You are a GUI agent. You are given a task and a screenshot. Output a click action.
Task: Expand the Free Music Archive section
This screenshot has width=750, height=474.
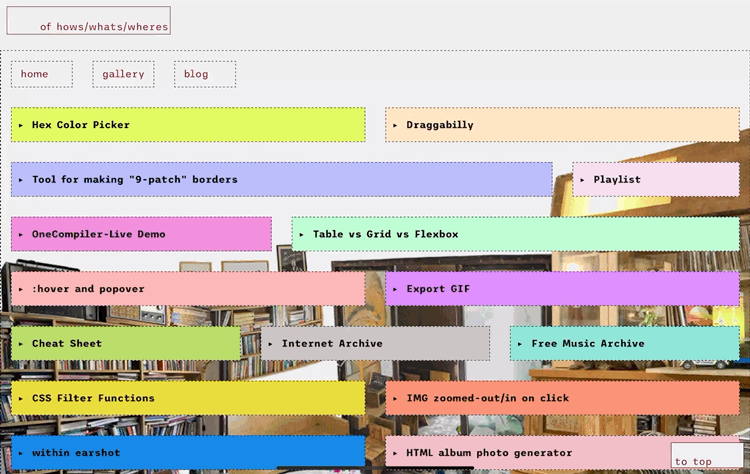[x=587, y=343]
